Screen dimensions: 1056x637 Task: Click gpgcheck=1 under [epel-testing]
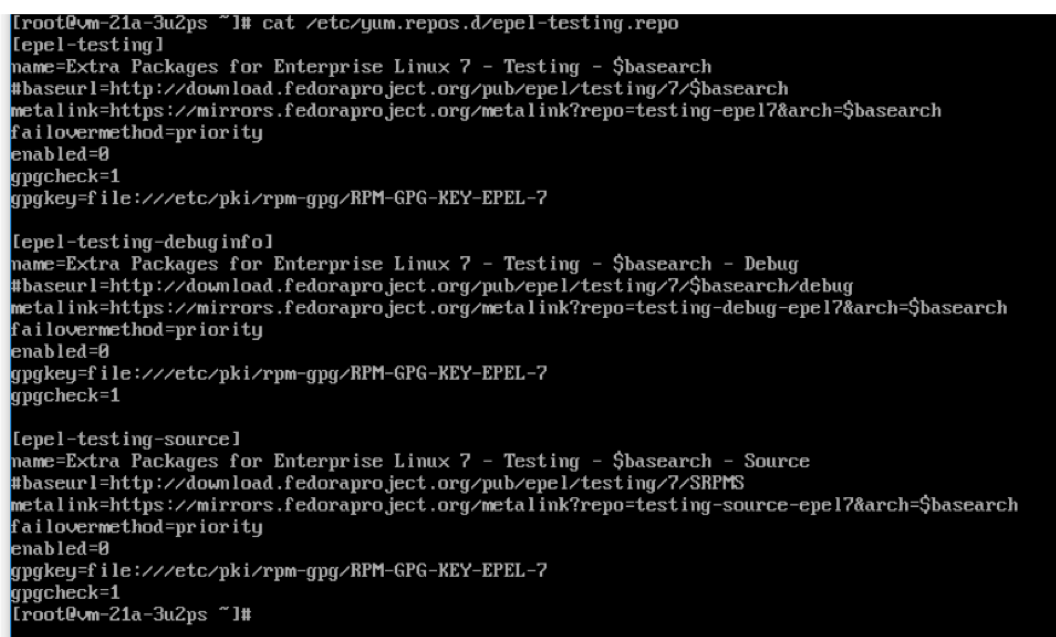(65, 176)
